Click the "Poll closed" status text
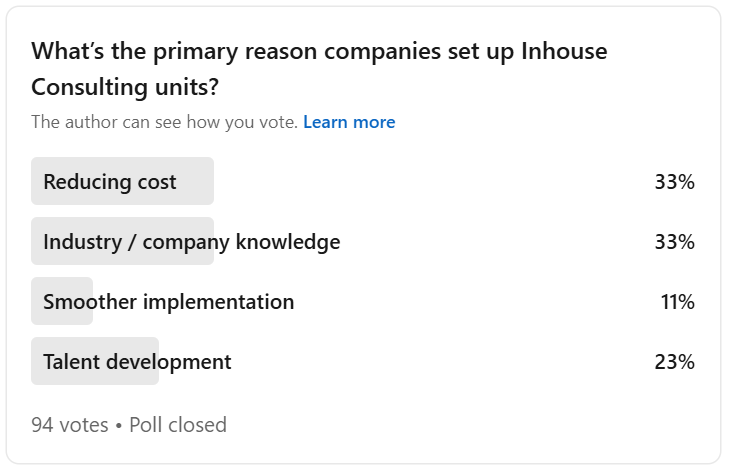The image size is (729, 469). pos(178,425)
